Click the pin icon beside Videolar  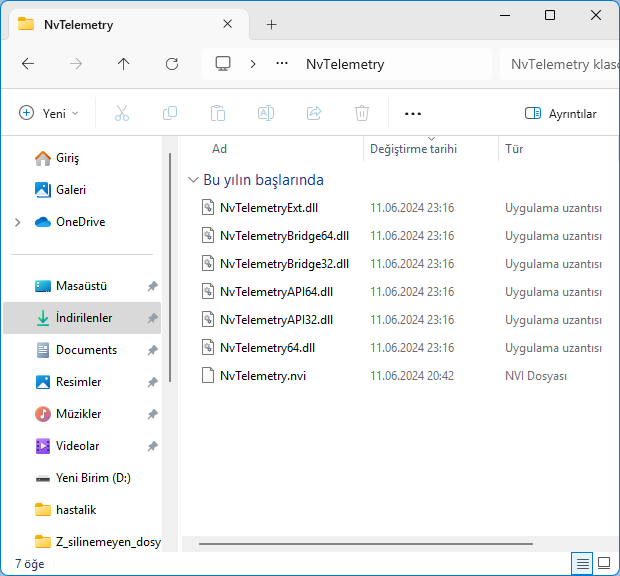(x=153, y=446)
